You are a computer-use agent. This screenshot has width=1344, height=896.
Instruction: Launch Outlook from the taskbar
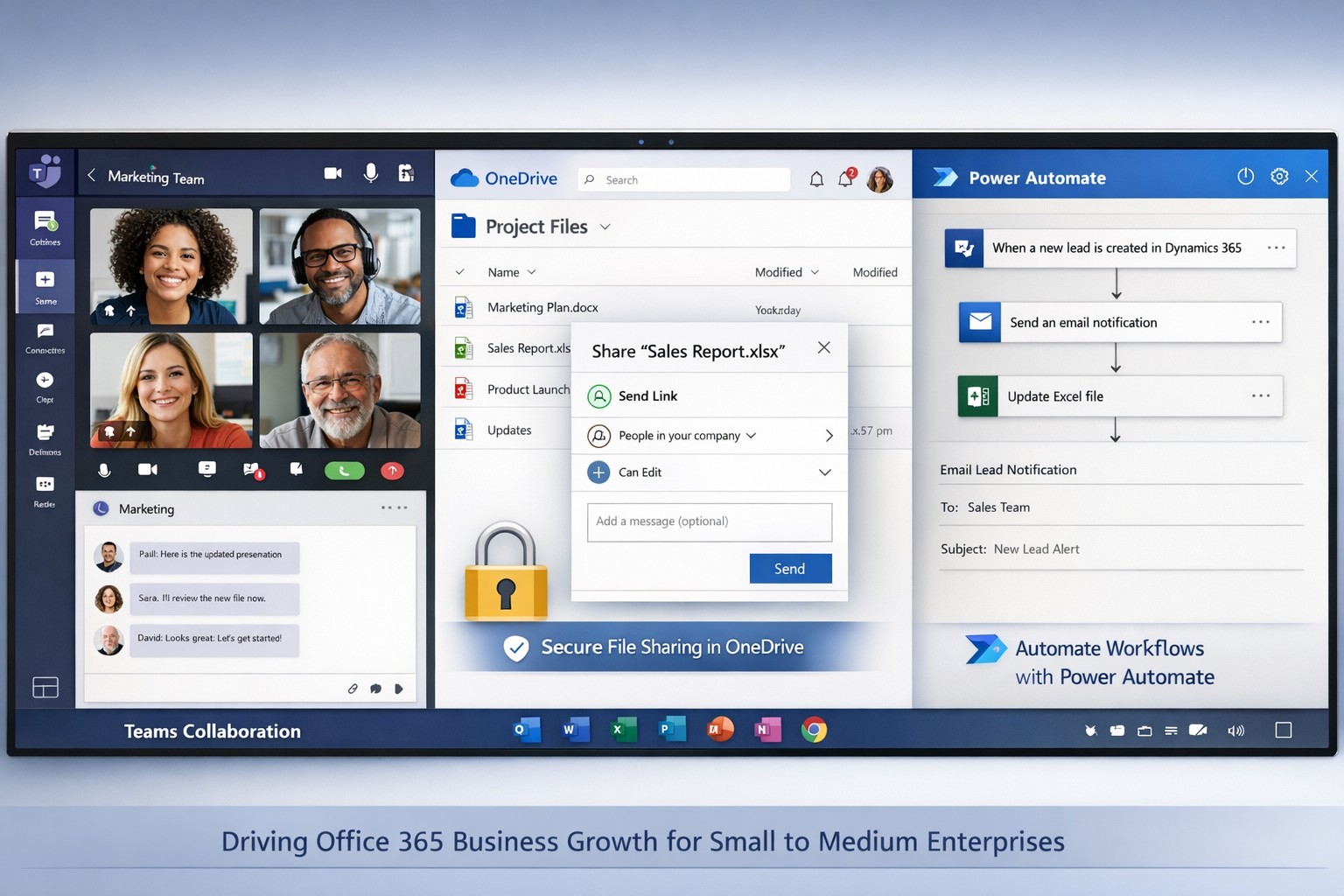[x=526, y=730]
